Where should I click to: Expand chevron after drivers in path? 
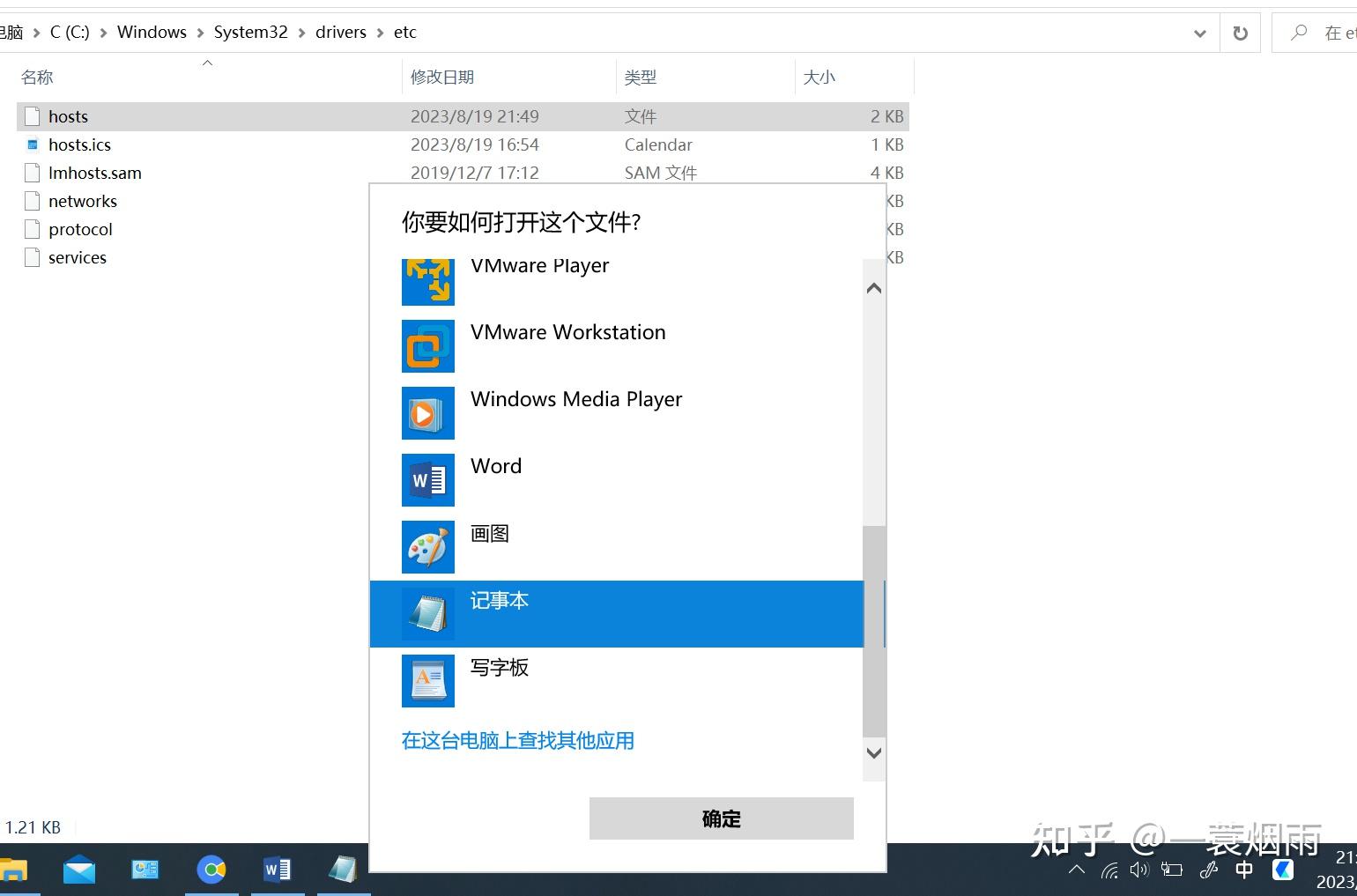tap(380, 33)
